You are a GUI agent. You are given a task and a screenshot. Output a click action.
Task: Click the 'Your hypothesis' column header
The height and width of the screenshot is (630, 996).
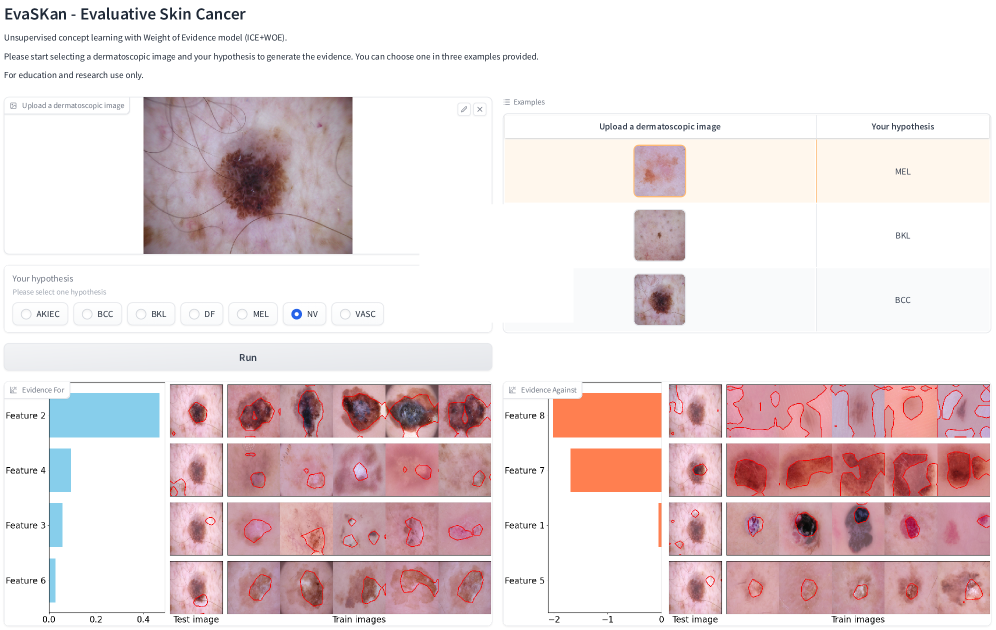[903, 126]
